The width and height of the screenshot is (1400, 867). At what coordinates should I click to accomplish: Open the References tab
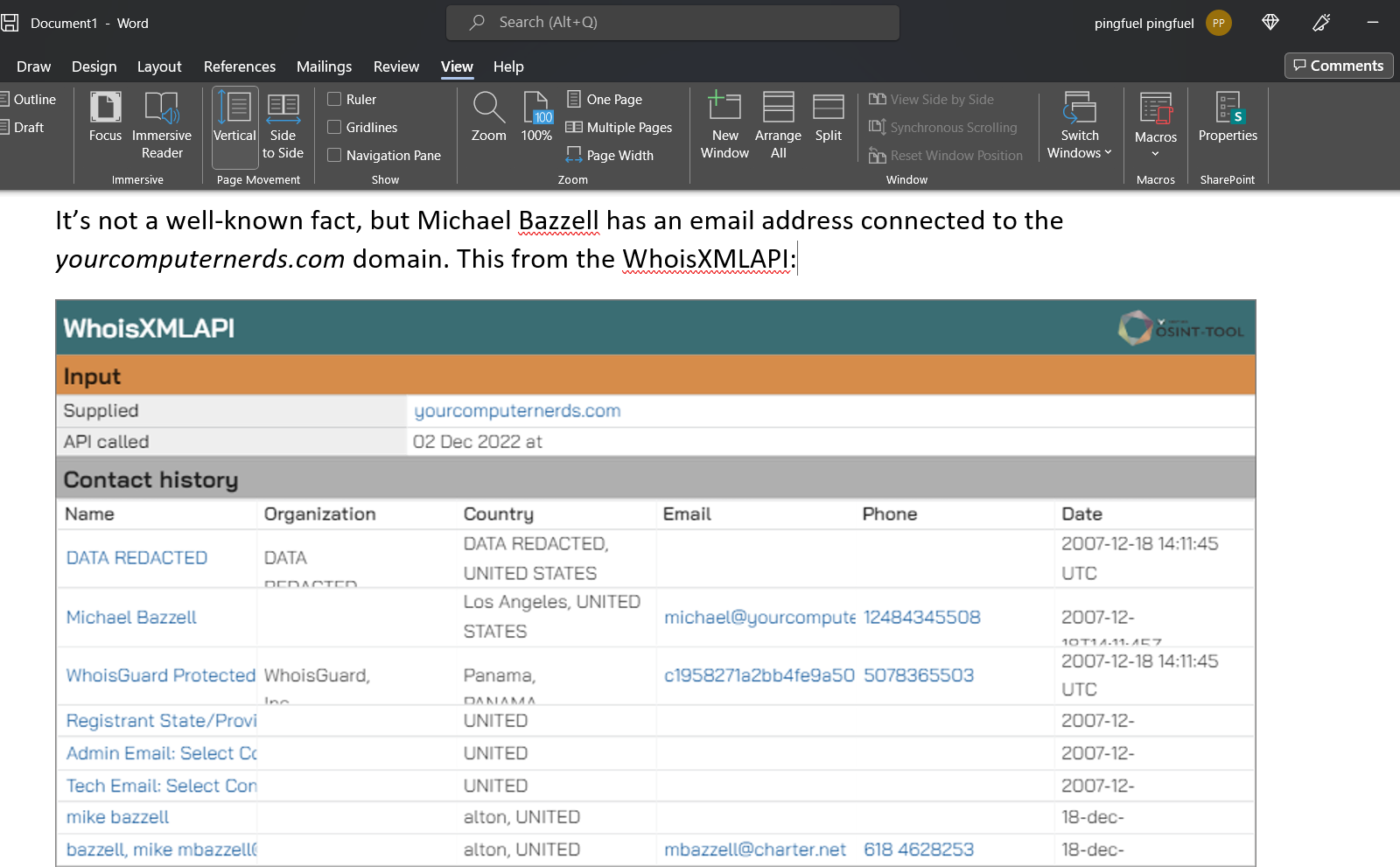240,66
